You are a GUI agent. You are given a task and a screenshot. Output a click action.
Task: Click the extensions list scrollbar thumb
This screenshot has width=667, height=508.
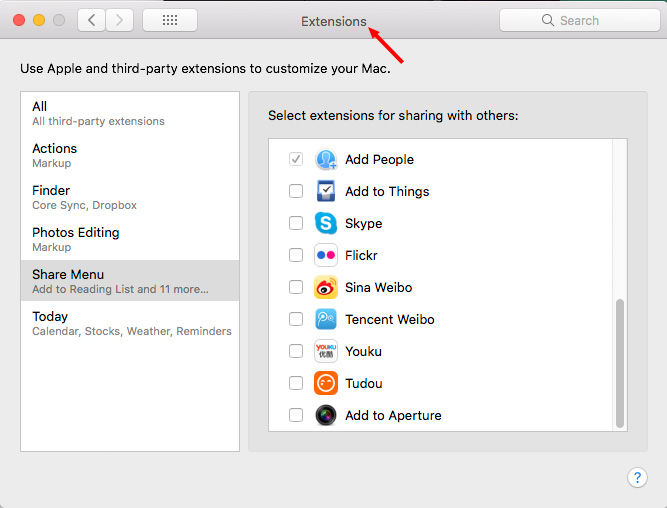[620, 363]
